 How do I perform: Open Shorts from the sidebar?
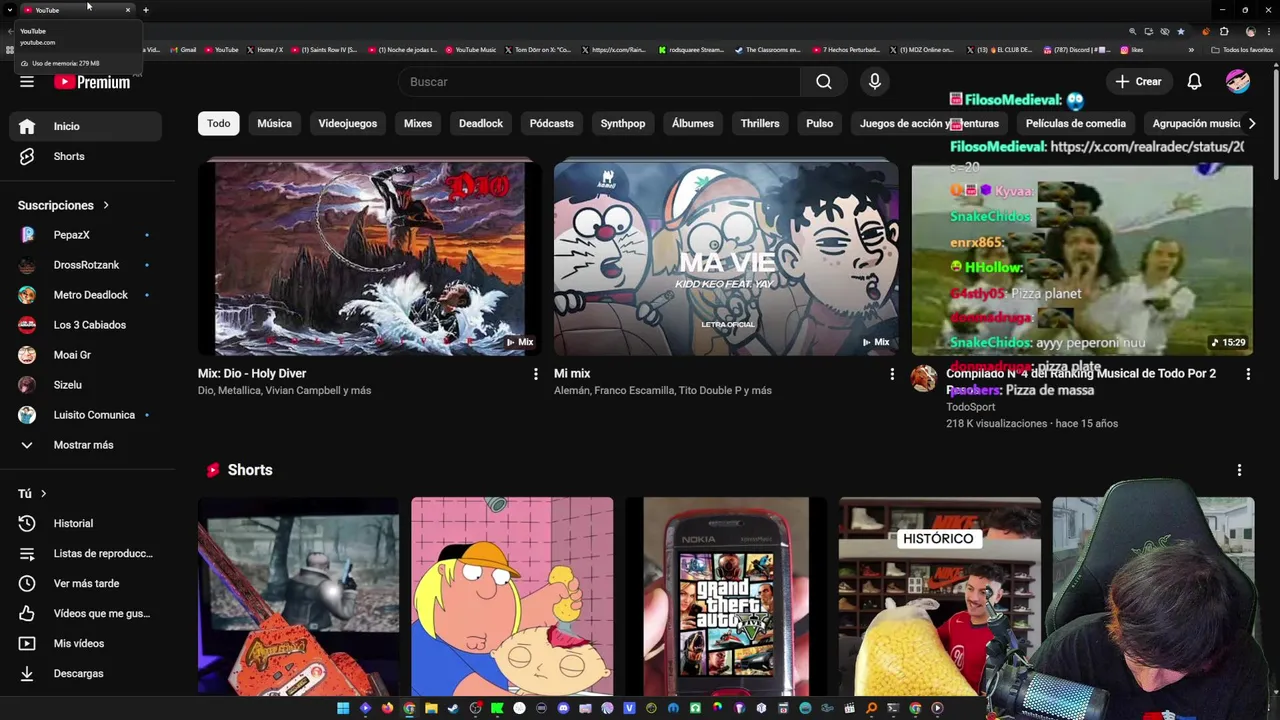(85, 156)
